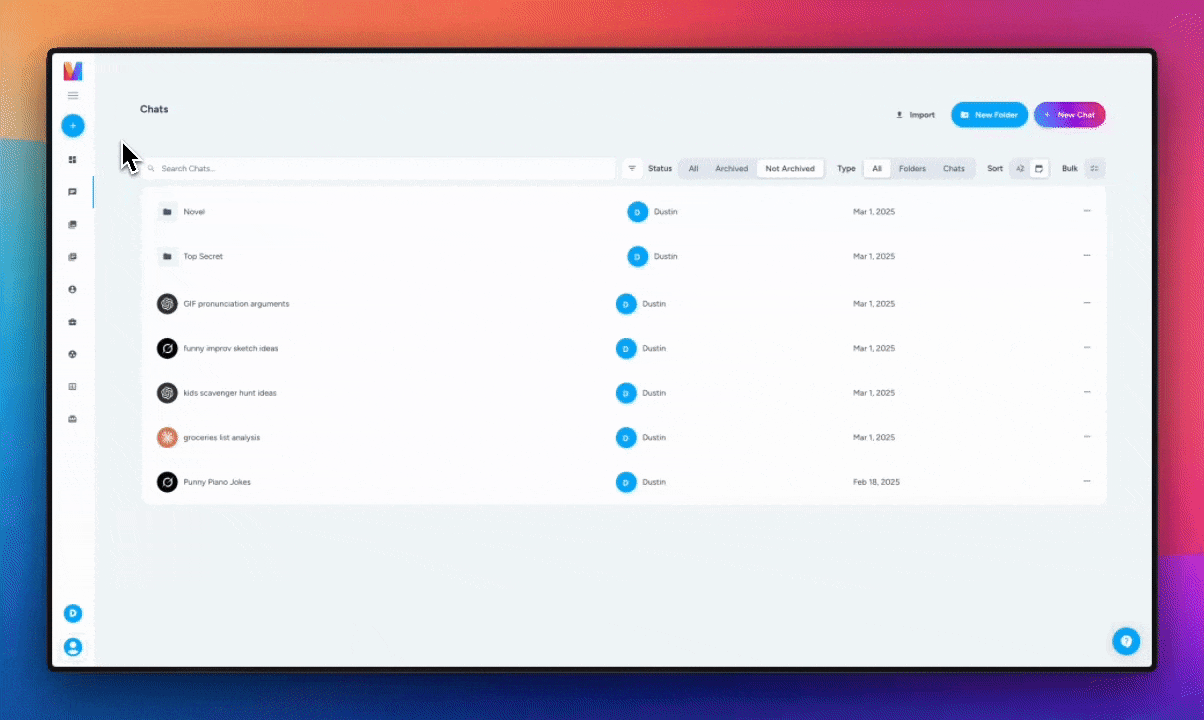1204x720 pixels.
Task: Click the Dustin avatar in Punny Piano Jokes row
Action: pos(626,482)
